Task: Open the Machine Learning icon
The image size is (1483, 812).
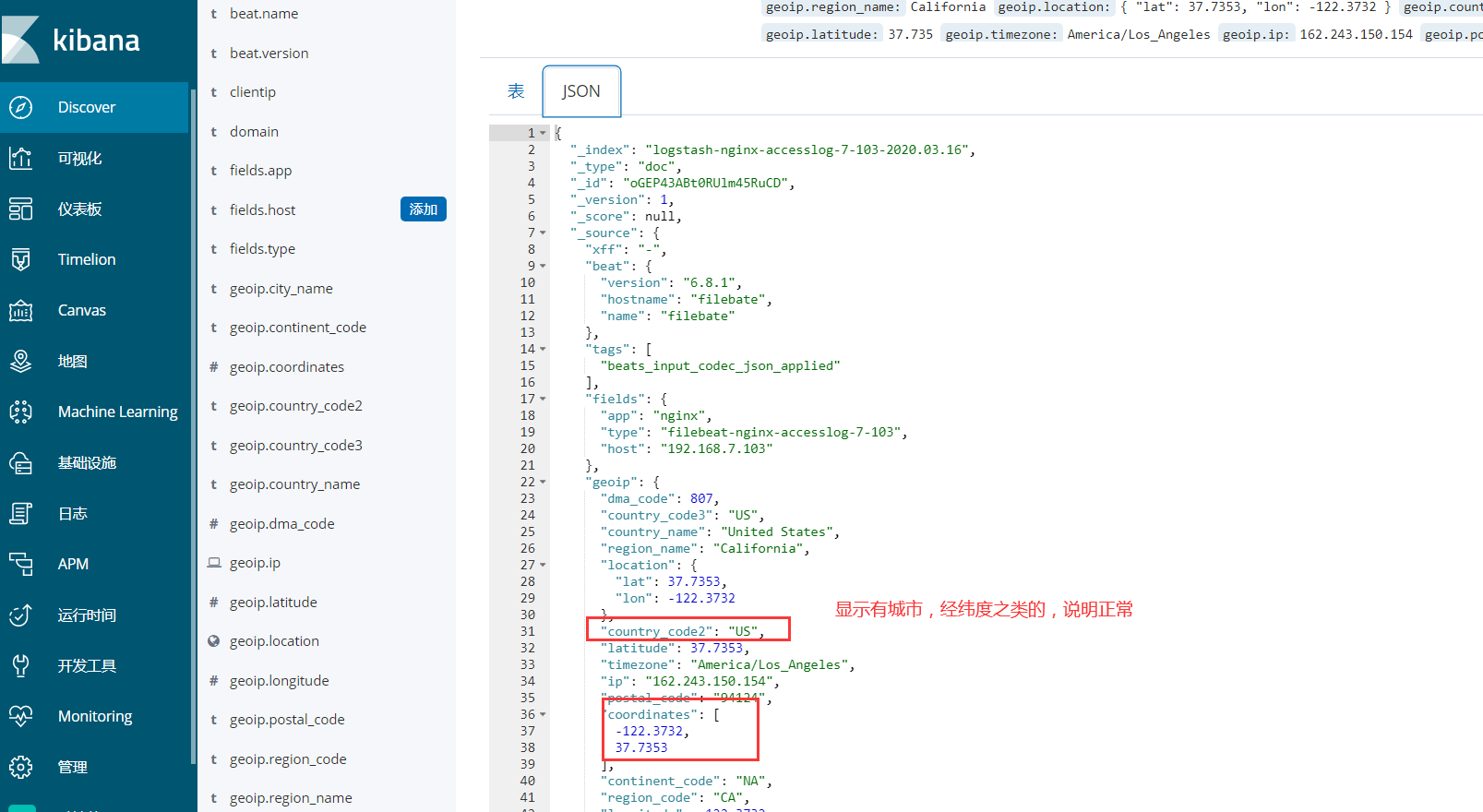Action: point(20,412)
